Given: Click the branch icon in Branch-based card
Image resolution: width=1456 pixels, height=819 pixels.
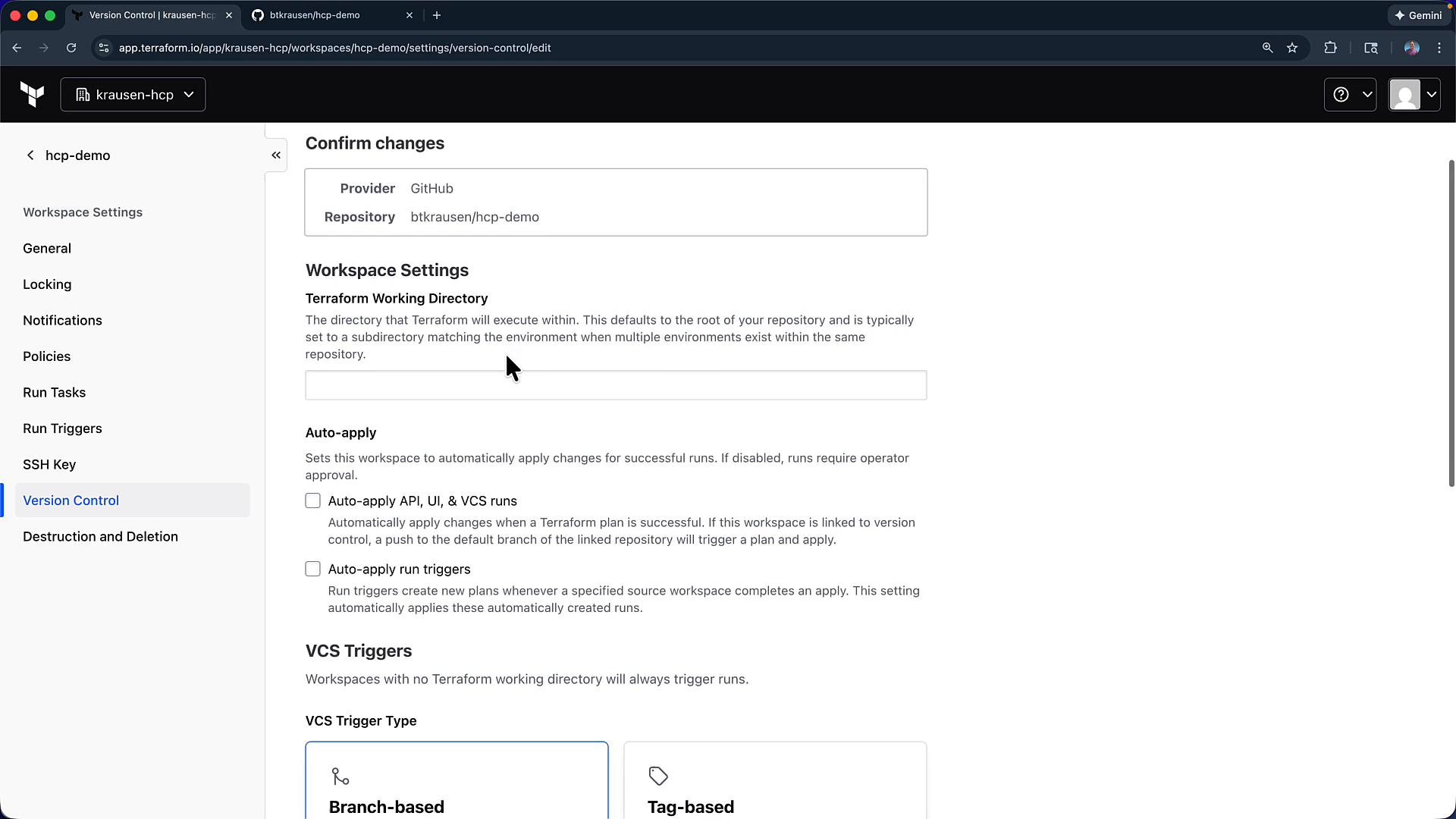Looking at the screenshot, I should click(x=340, y=777).
